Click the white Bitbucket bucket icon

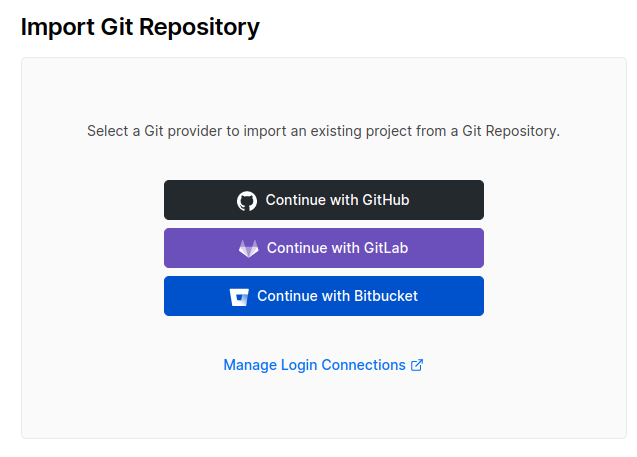pyautogui.click(x=239, y=297)
